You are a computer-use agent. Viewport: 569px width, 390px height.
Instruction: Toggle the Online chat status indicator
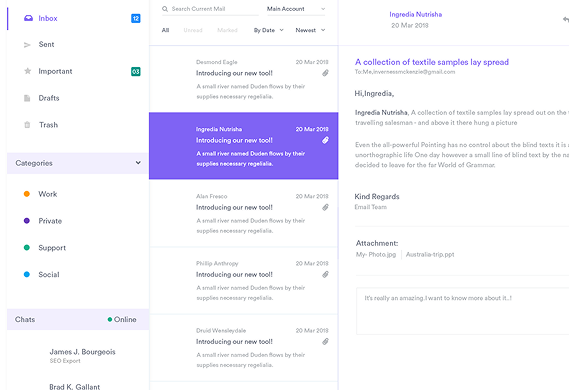tap(122, 319)
